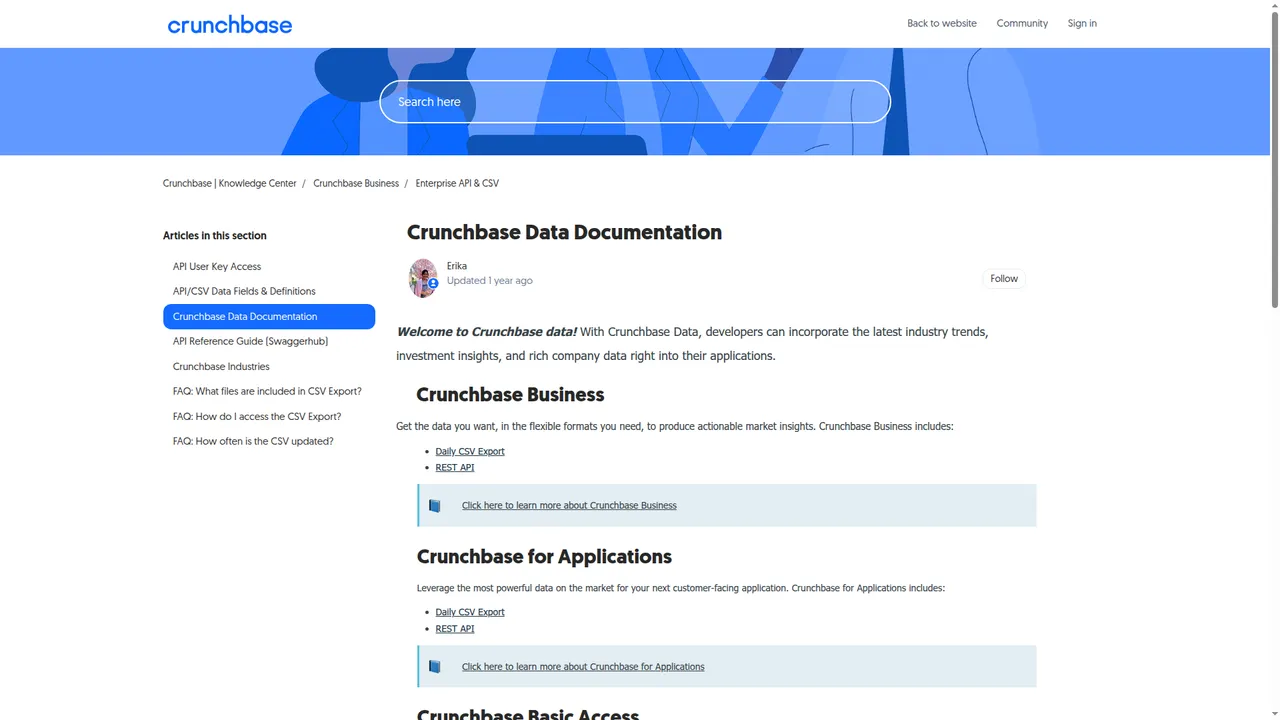Click Back to website in the top navigation
The image size is (1280, 720).
click(x=941, y=23)
